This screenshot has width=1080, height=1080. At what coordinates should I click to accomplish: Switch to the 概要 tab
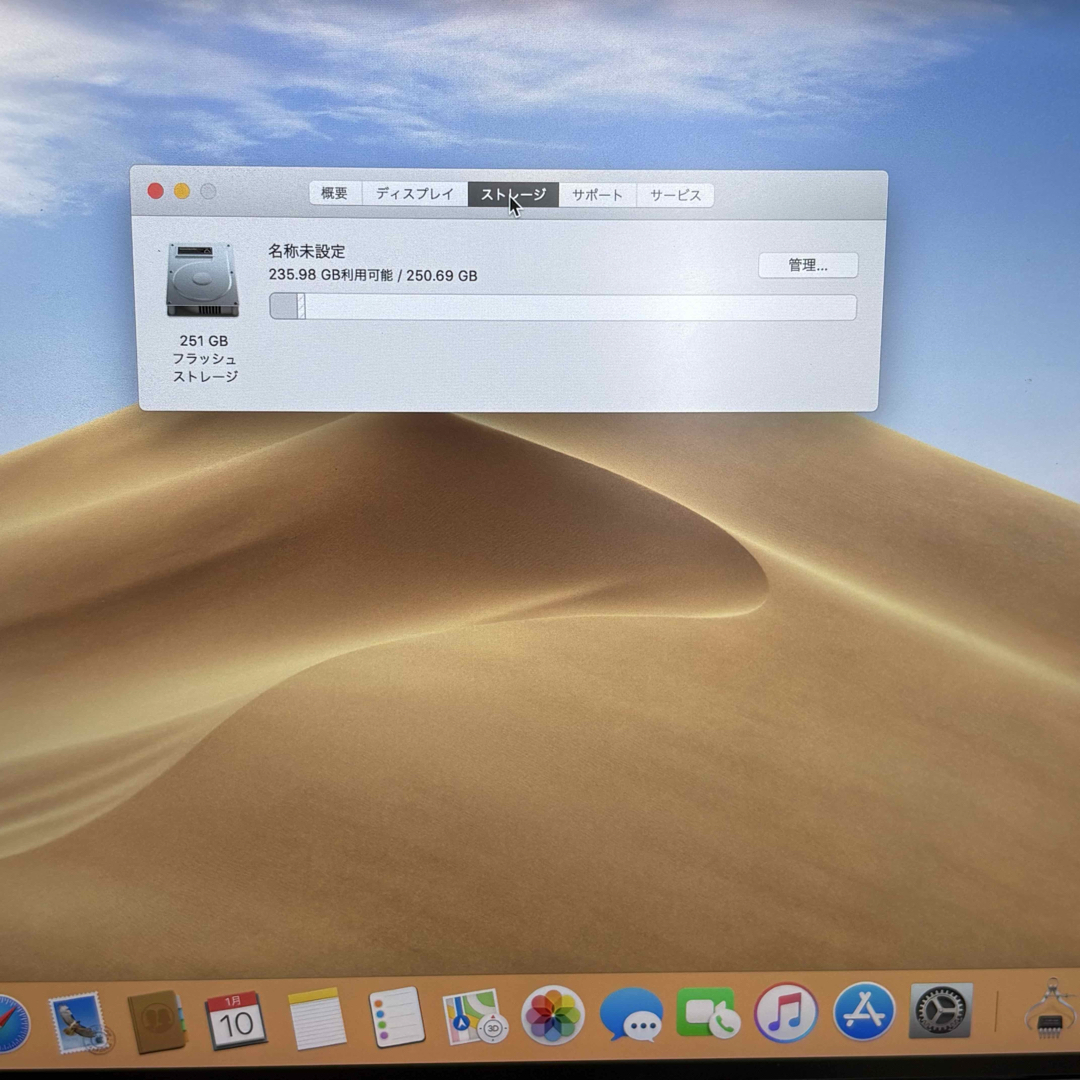click(x=335, y=194)
